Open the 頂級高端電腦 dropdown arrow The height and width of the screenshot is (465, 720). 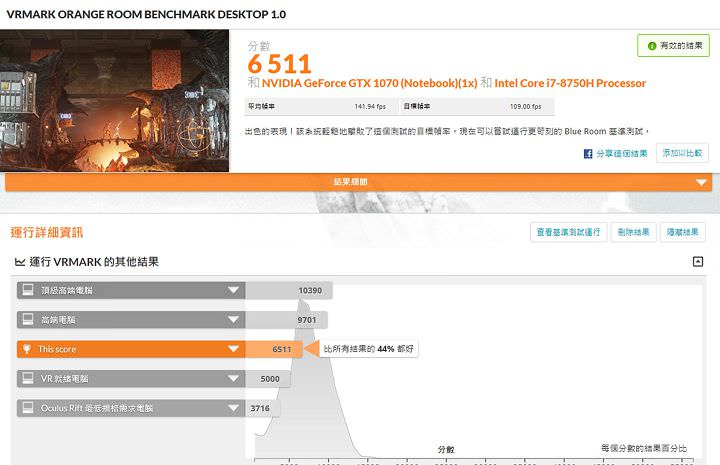[234, 290]
